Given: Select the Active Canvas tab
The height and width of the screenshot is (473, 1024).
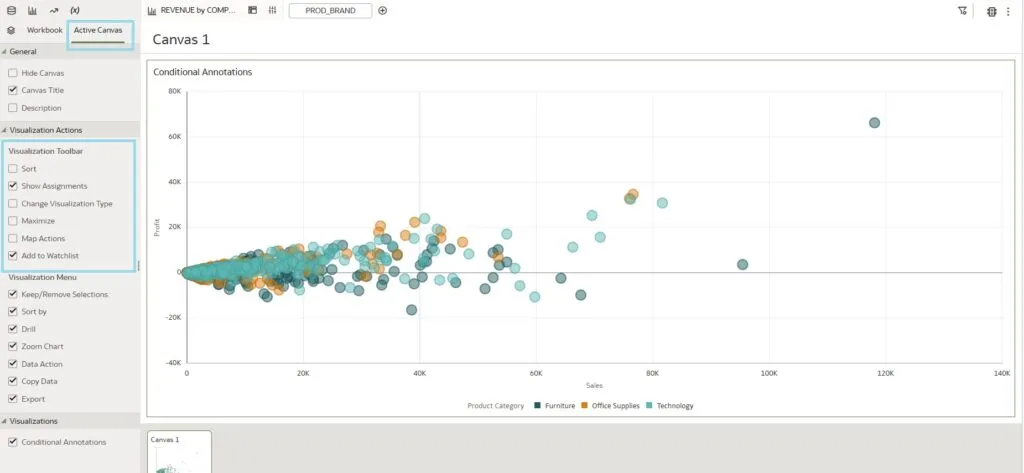Looking at the screenshot, I should (x=98, y=30).
